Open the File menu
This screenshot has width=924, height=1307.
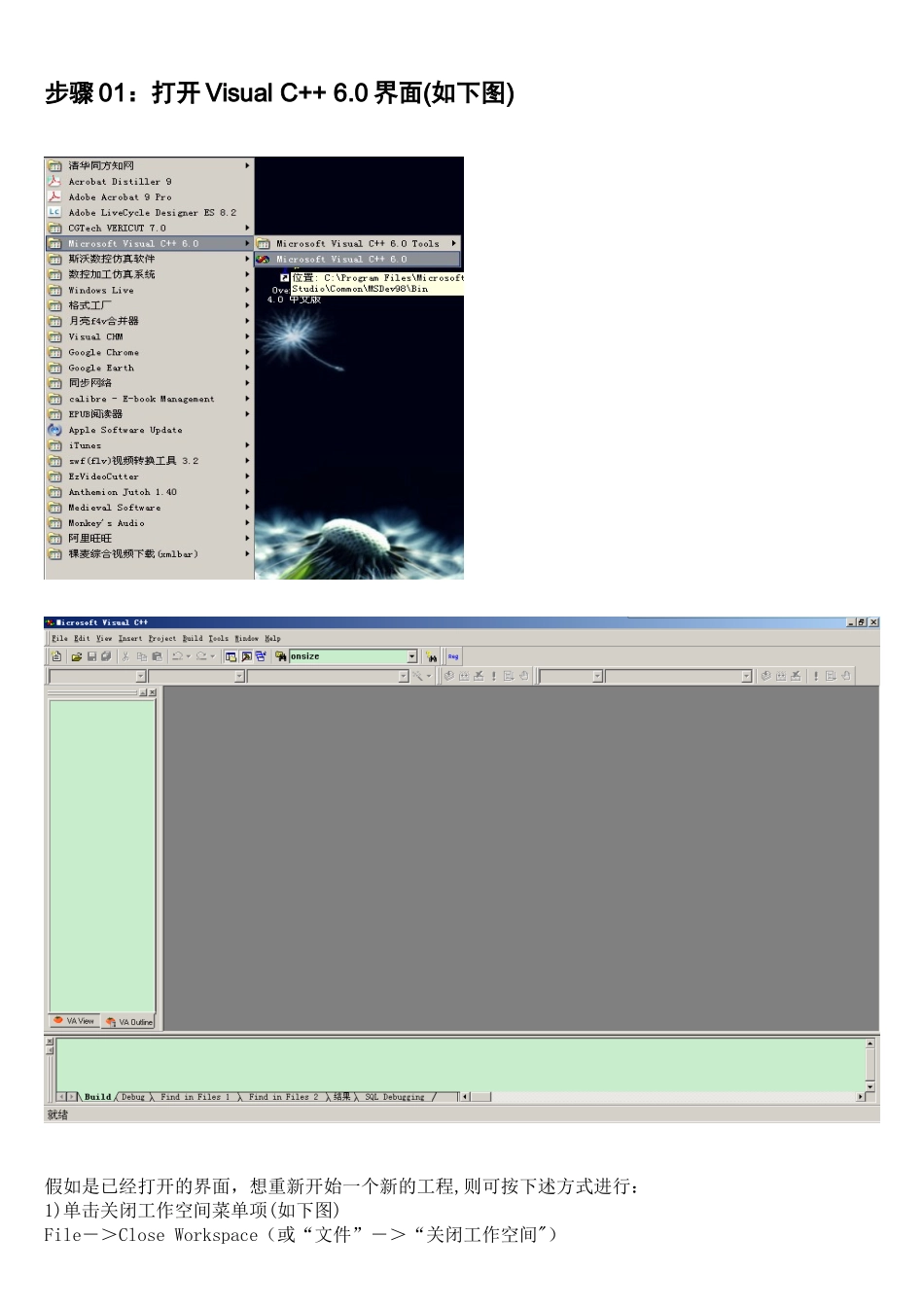click(59, 639)
